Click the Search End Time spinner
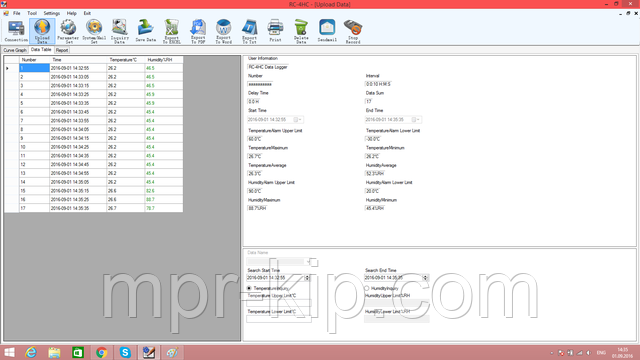The width and height of the screenshot is (640, 360). point(425,278)
